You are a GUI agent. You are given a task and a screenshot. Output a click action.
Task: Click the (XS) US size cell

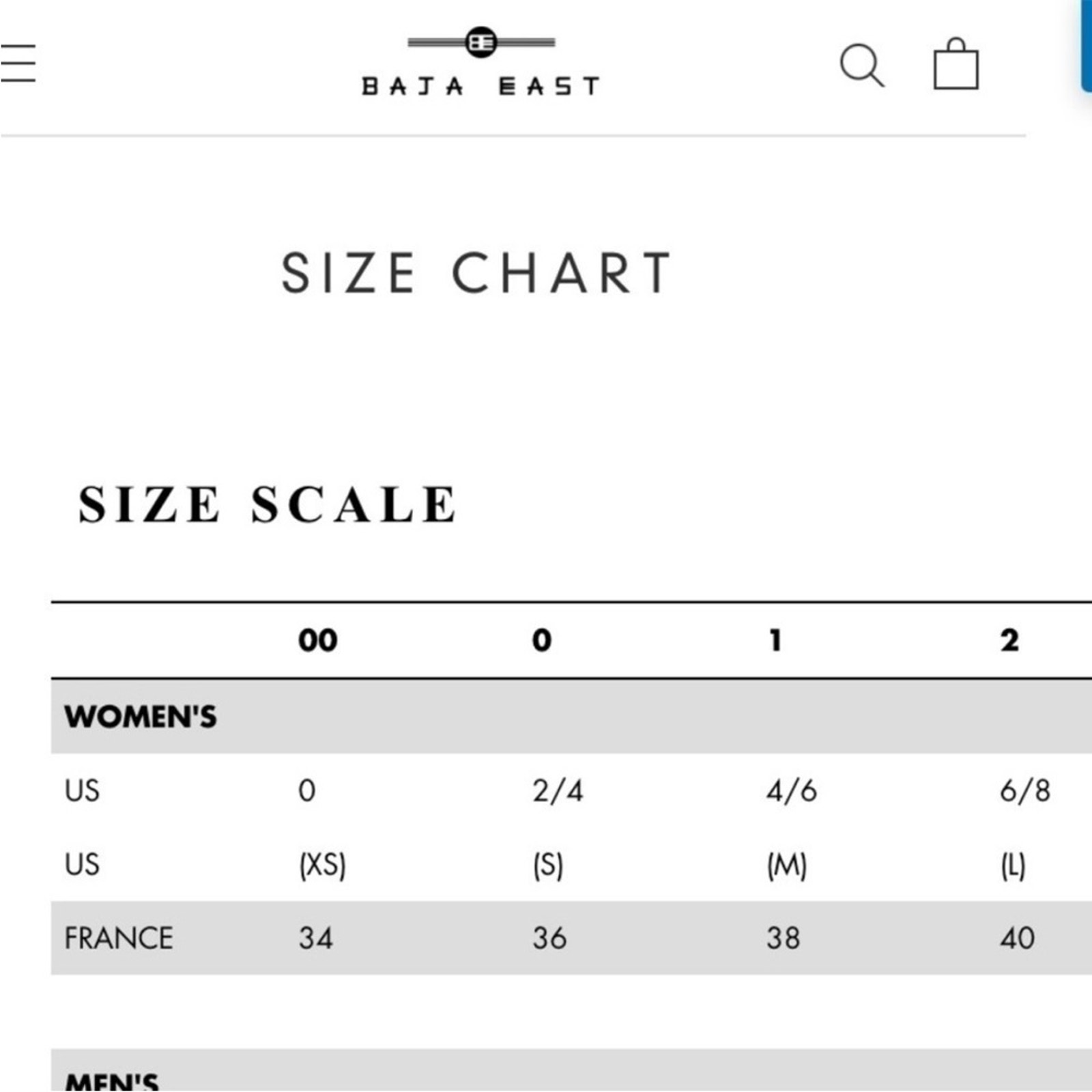click(322, 865)
